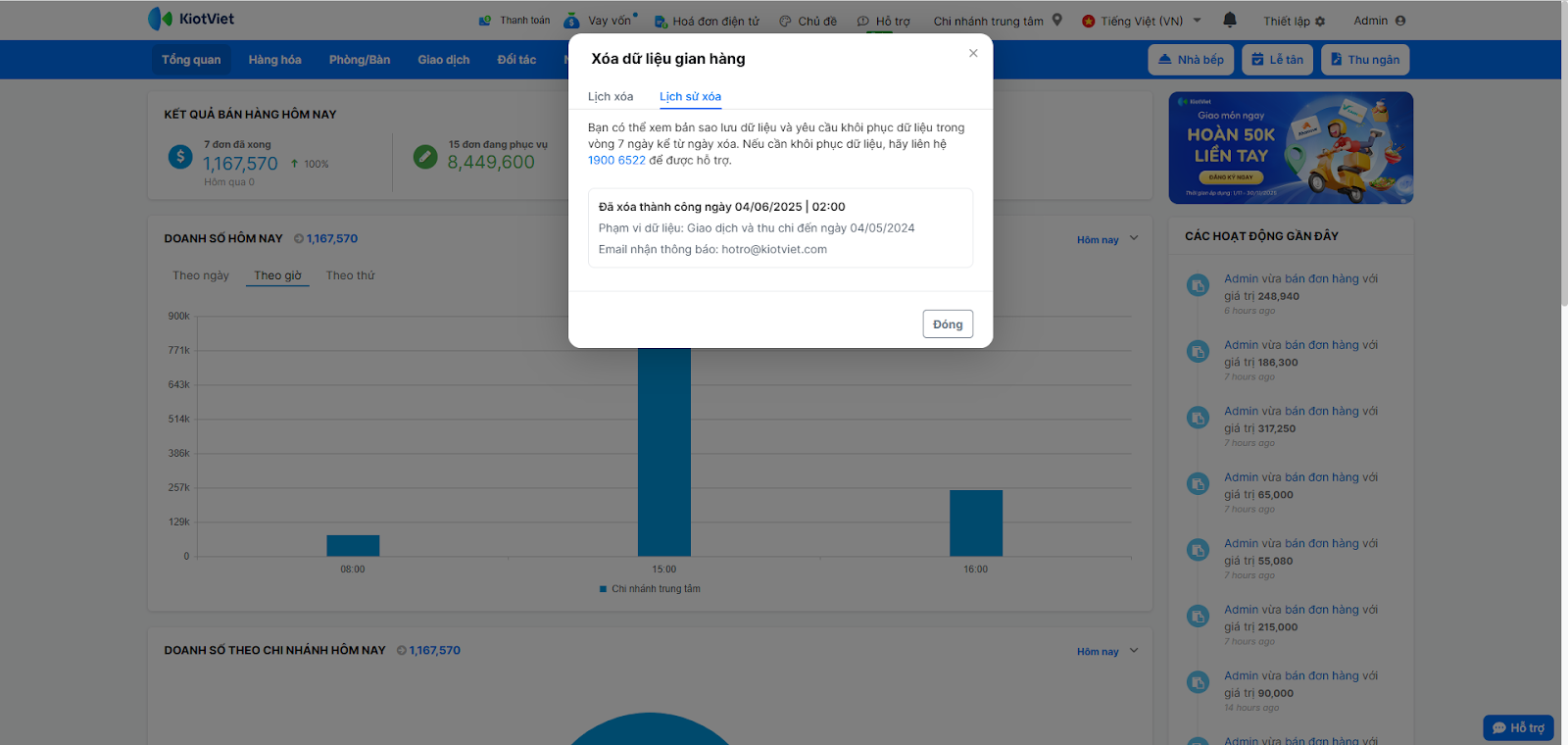Open the Nhà bếp kitchen screen
1568x745 pixels.
tap(1191, 60)
